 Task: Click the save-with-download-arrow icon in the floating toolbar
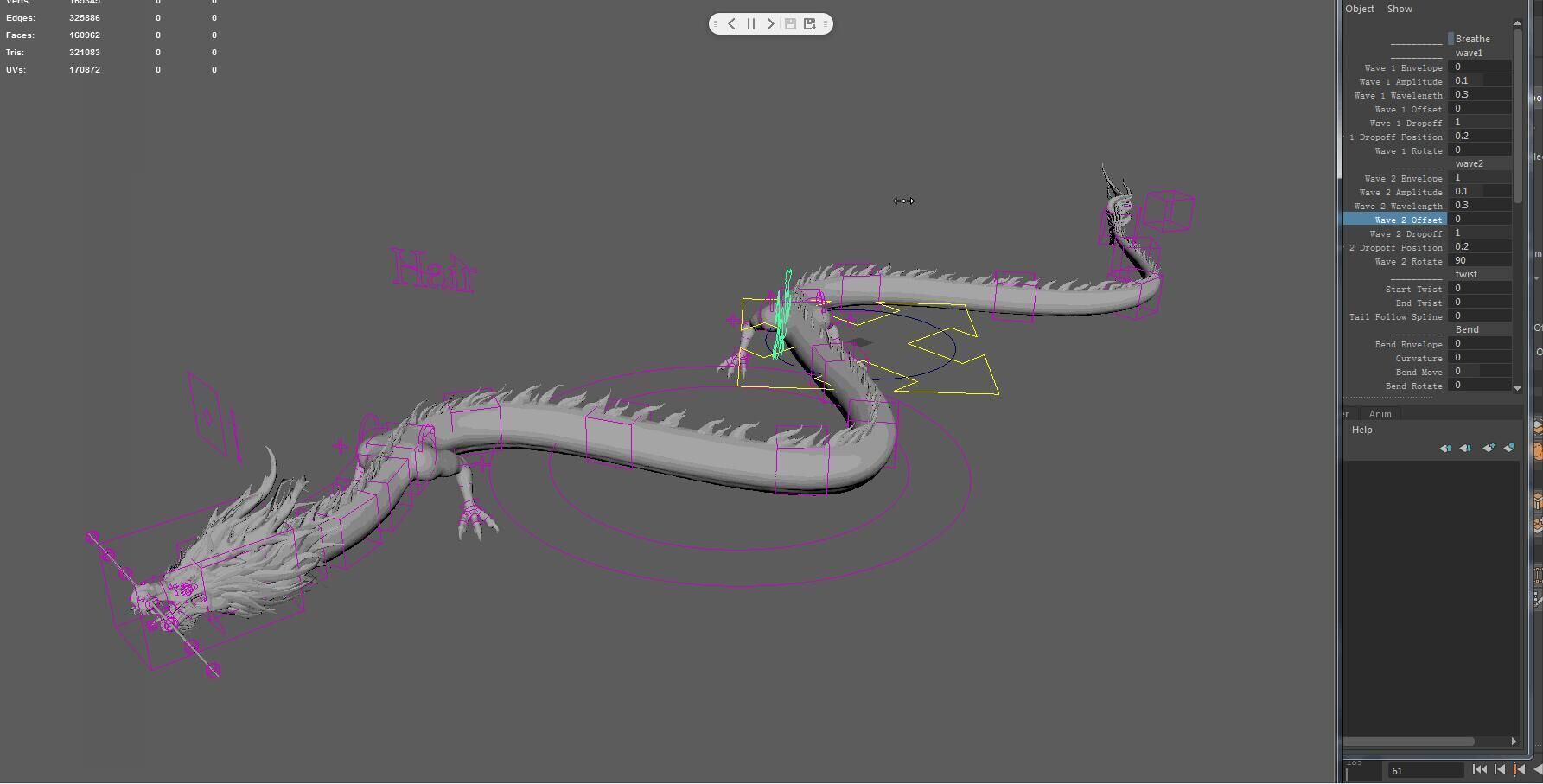[x=810, y=24]
